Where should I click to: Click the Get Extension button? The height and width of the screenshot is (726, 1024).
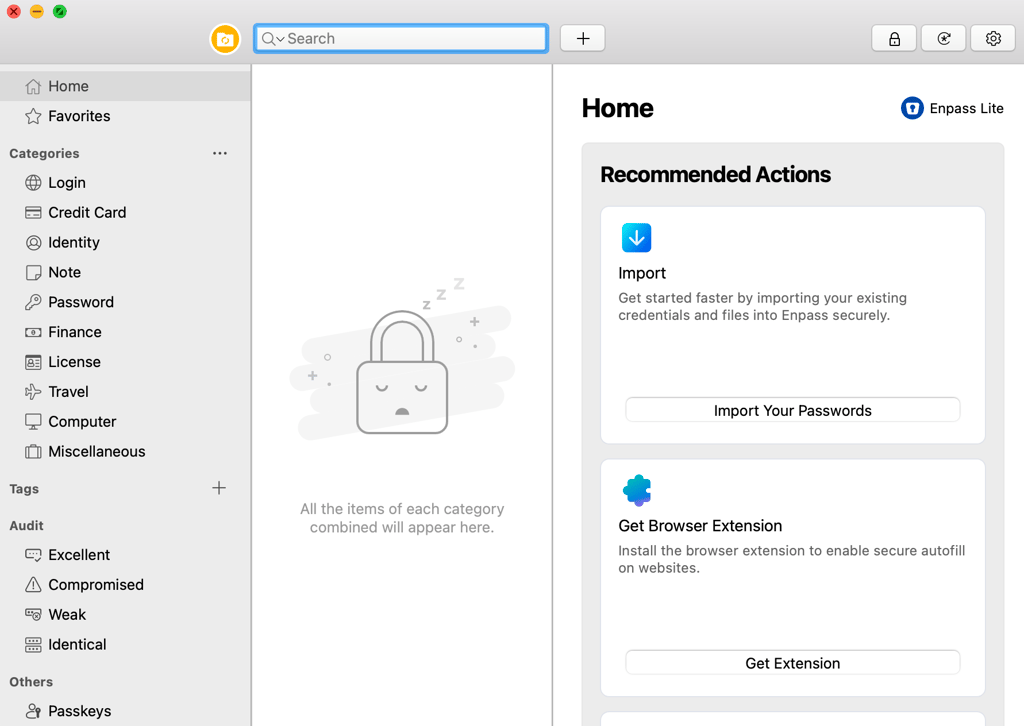[792, 663]
